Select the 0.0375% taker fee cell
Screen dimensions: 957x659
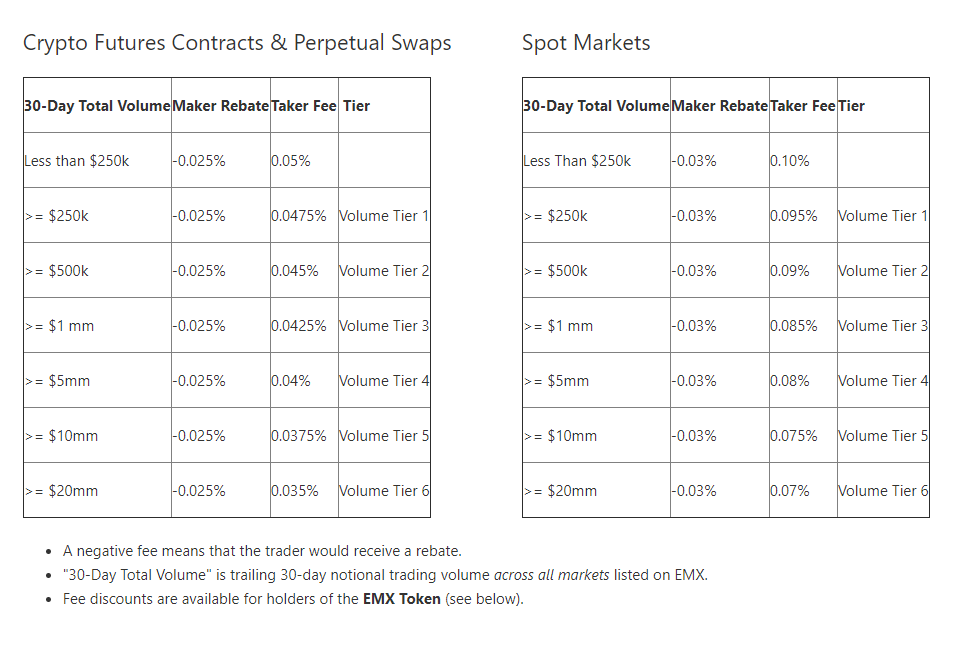298,436
